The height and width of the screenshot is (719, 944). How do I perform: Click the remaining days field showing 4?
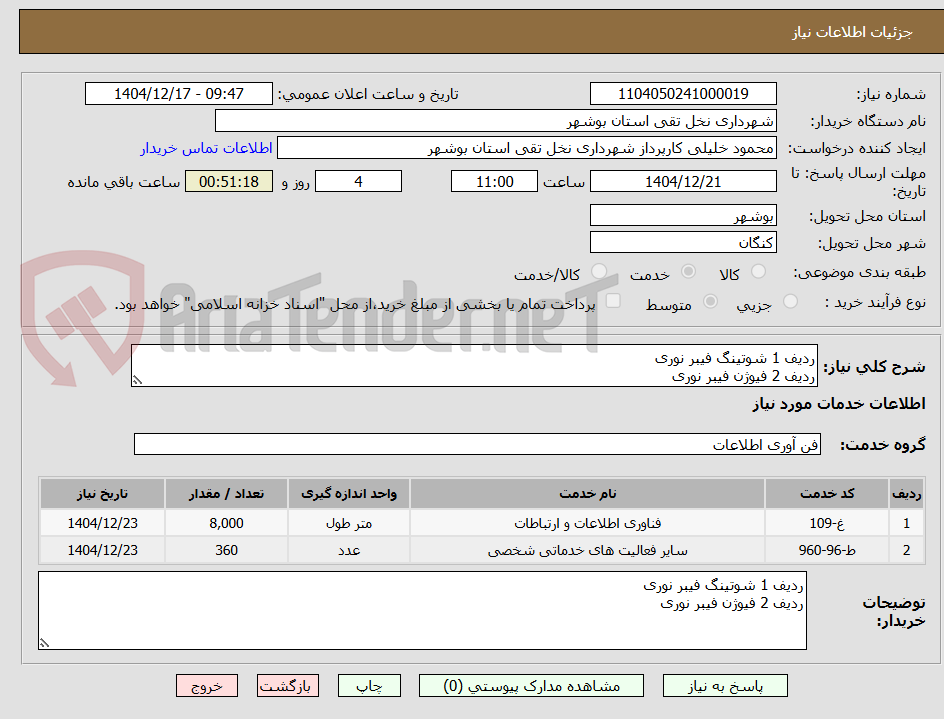point(358,181)
